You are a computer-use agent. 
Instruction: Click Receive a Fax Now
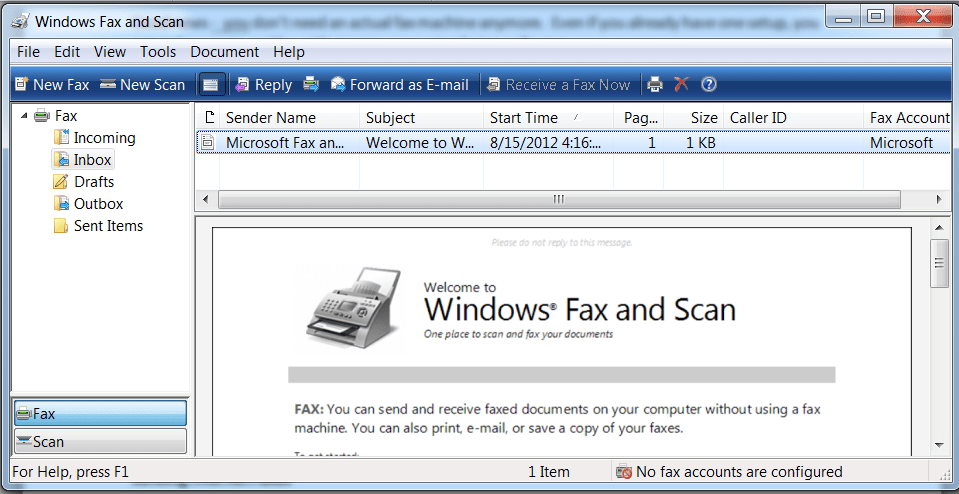558,84
